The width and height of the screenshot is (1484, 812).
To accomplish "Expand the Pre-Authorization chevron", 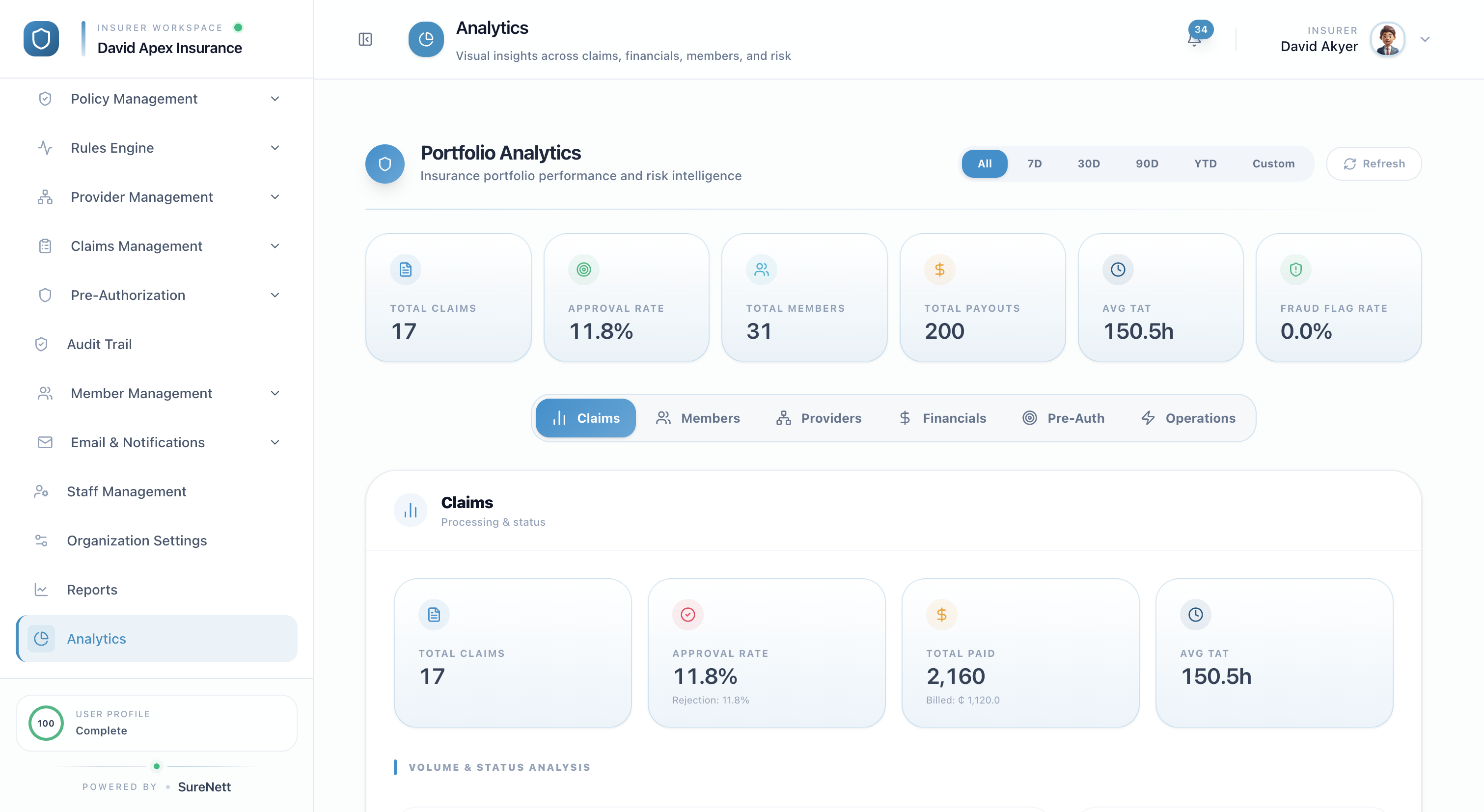I will coord(275,295).
